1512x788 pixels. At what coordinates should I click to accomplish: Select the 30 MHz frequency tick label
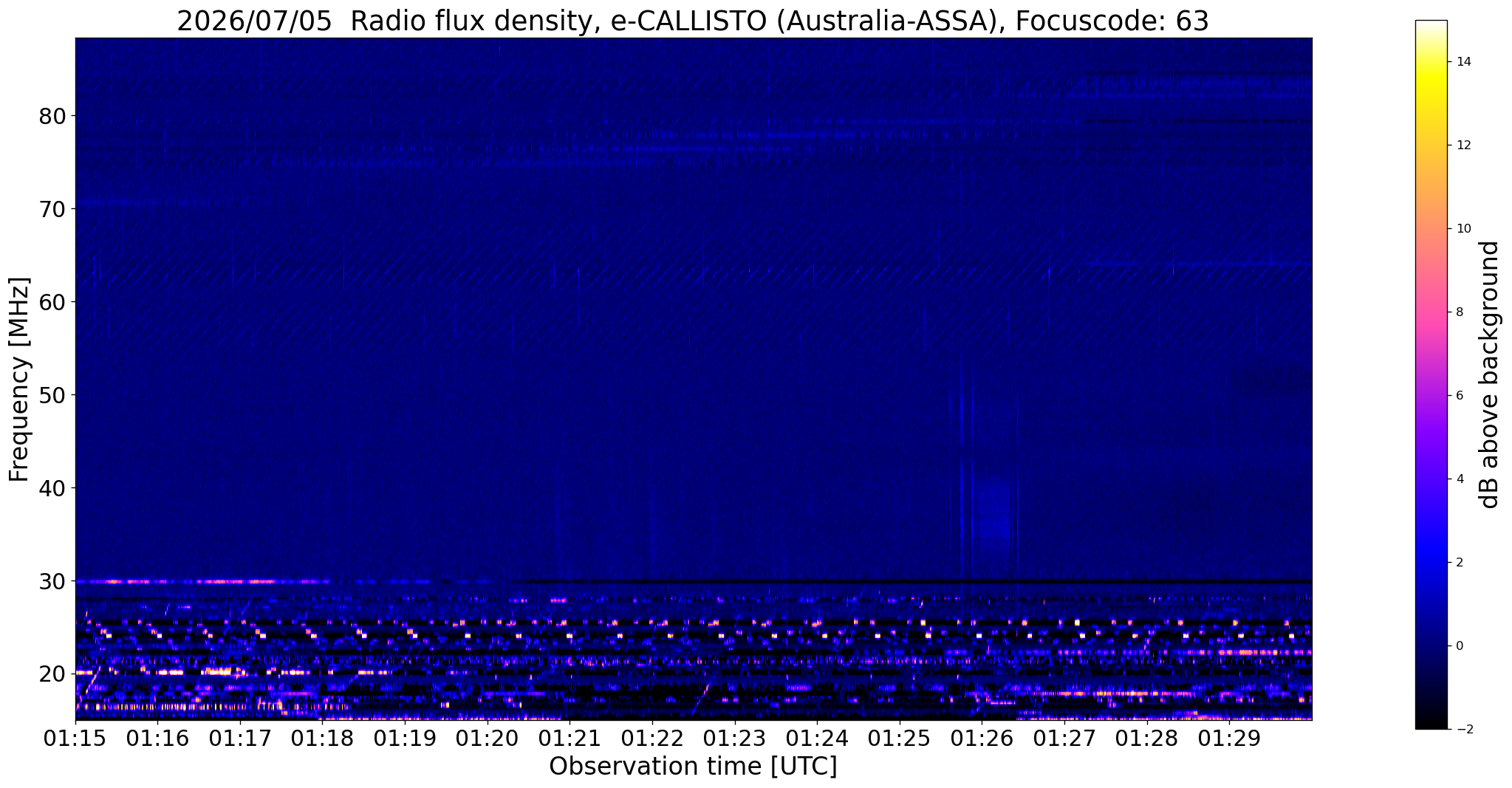tap(52, 581)
